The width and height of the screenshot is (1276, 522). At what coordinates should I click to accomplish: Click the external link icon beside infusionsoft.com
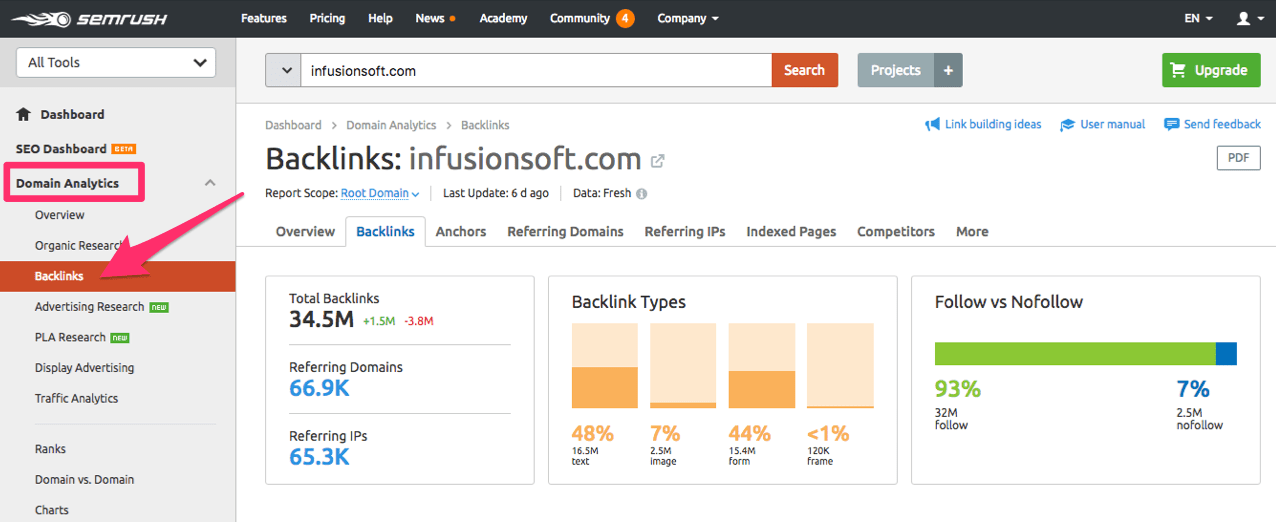pos(657,160)
